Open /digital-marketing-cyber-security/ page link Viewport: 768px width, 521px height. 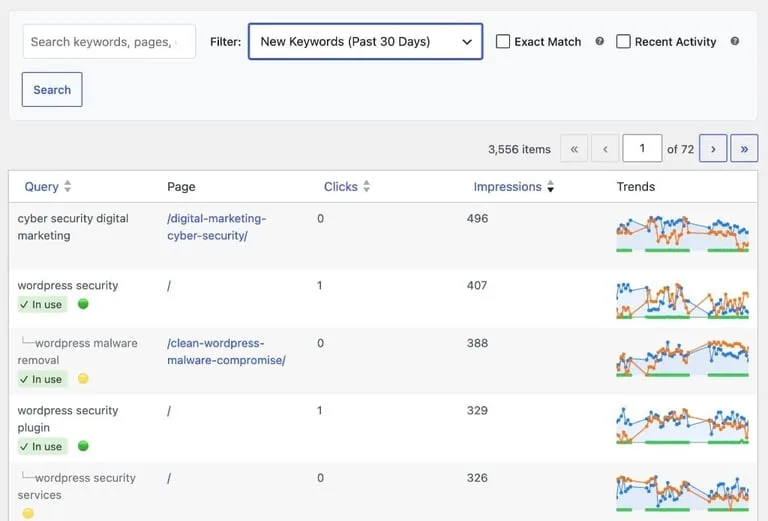[216, 227]
